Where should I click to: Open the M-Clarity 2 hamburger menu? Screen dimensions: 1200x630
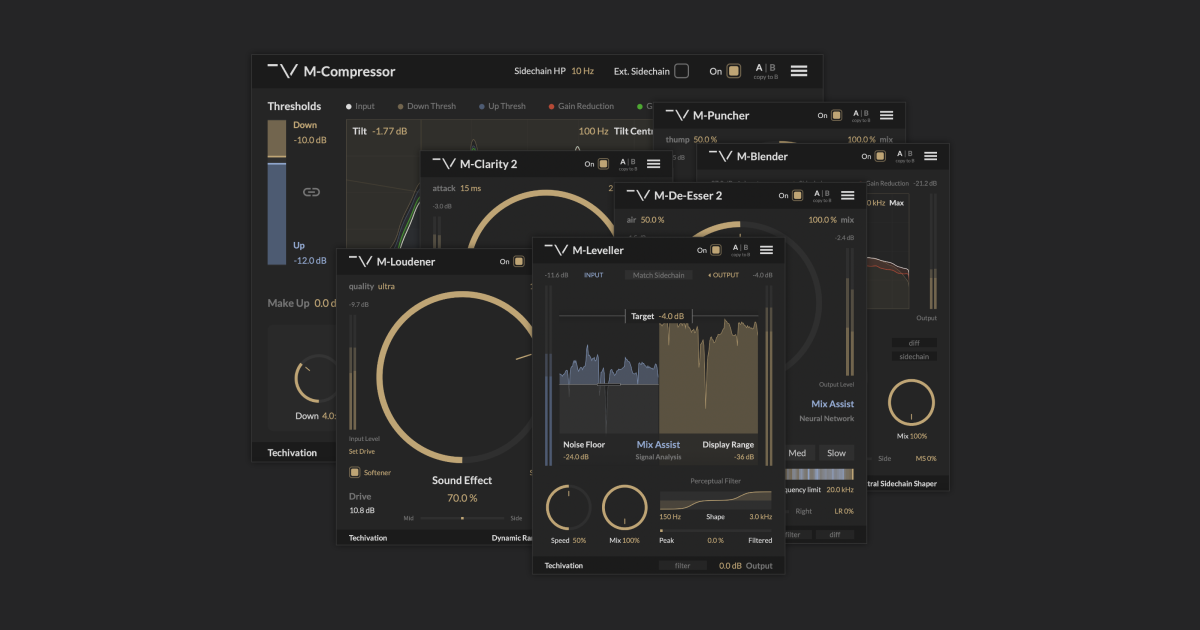653,164
